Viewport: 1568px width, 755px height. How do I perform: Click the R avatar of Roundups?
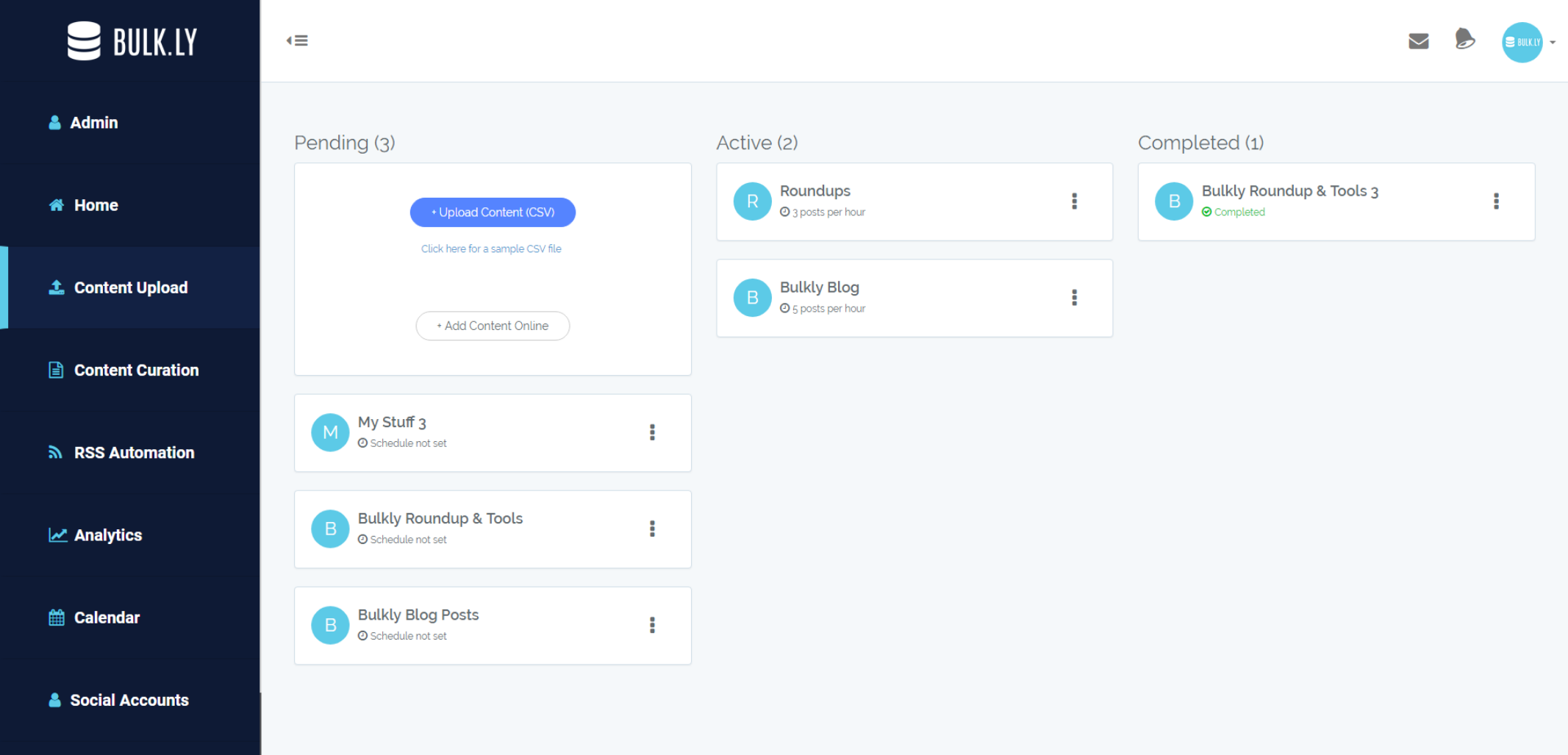pos(752,201)
